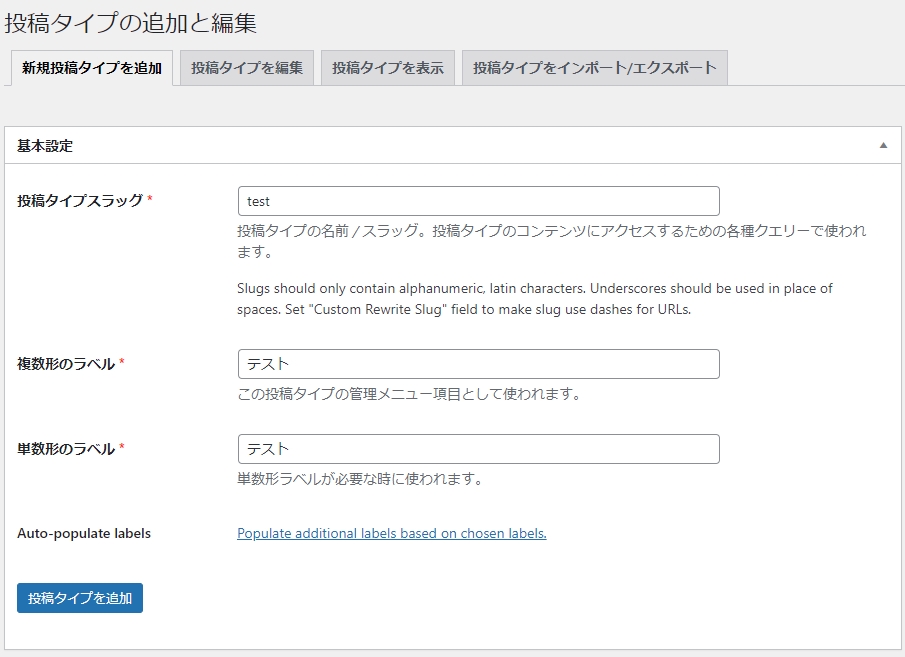Screen dimensions: 905x657
Task: Click the テスト value in plural label field
Action: pos(261,363)
